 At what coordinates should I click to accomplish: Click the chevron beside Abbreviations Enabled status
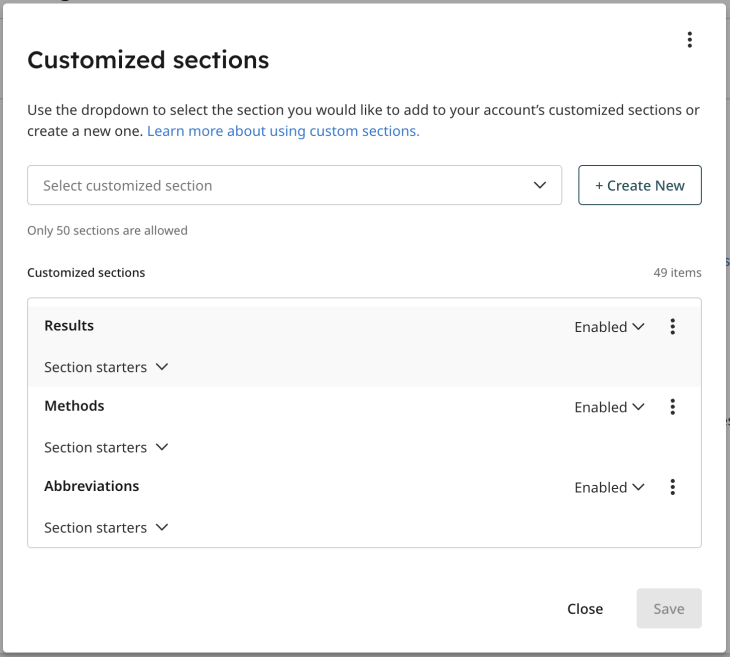point(638,487)
